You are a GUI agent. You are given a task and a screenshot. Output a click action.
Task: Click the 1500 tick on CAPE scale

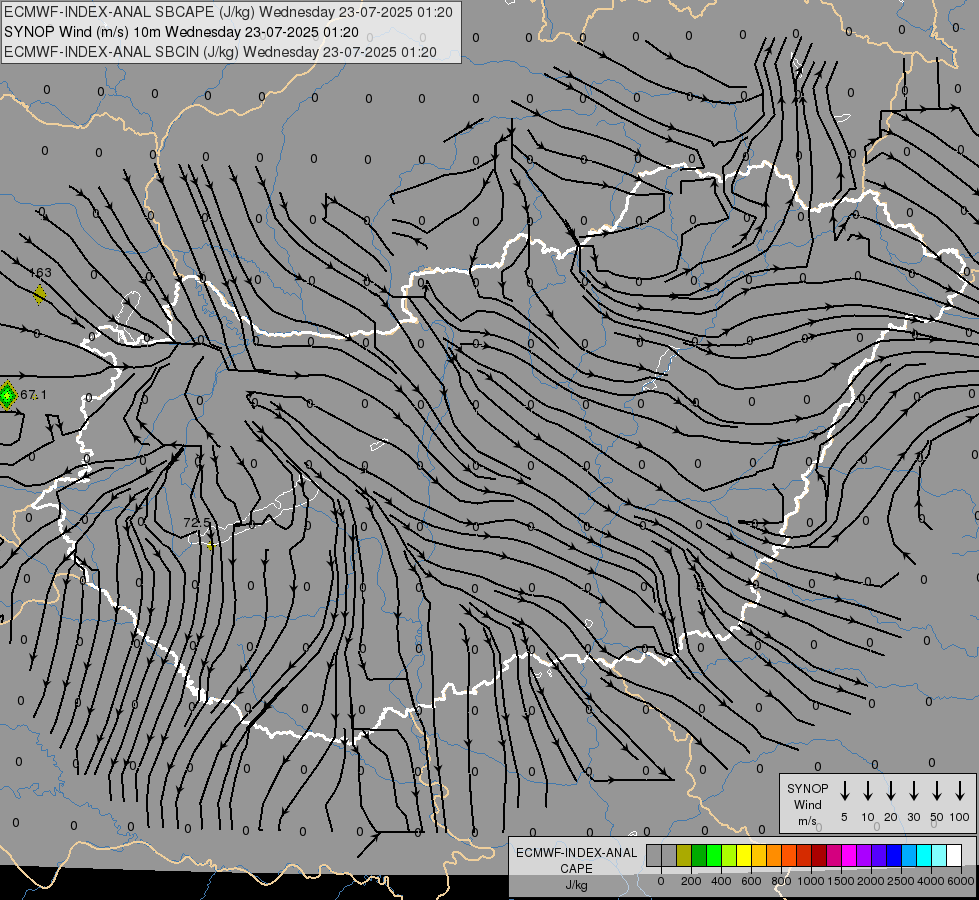point(840,881)
